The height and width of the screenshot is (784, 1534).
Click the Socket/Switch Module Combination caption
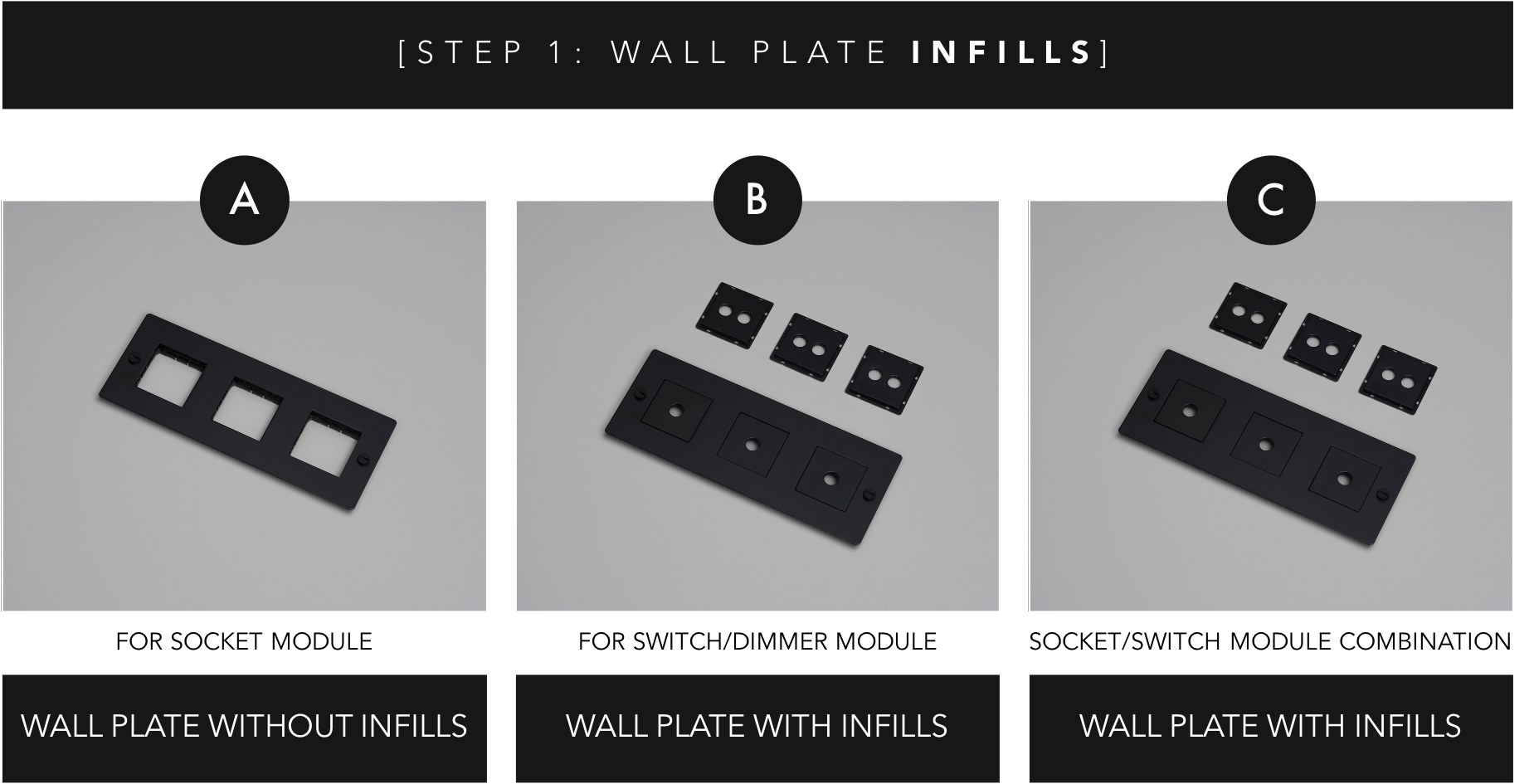pyautogui.click(x=1270, y=641)
